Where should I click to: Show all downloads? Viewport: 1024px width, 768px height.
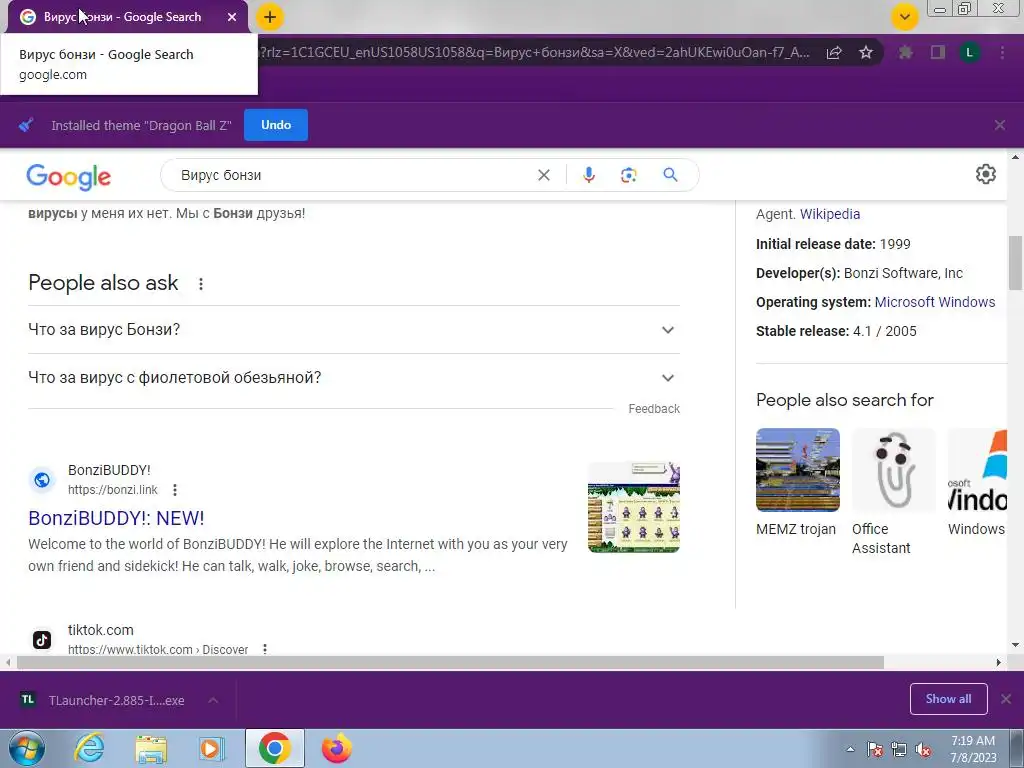(948, 699)
